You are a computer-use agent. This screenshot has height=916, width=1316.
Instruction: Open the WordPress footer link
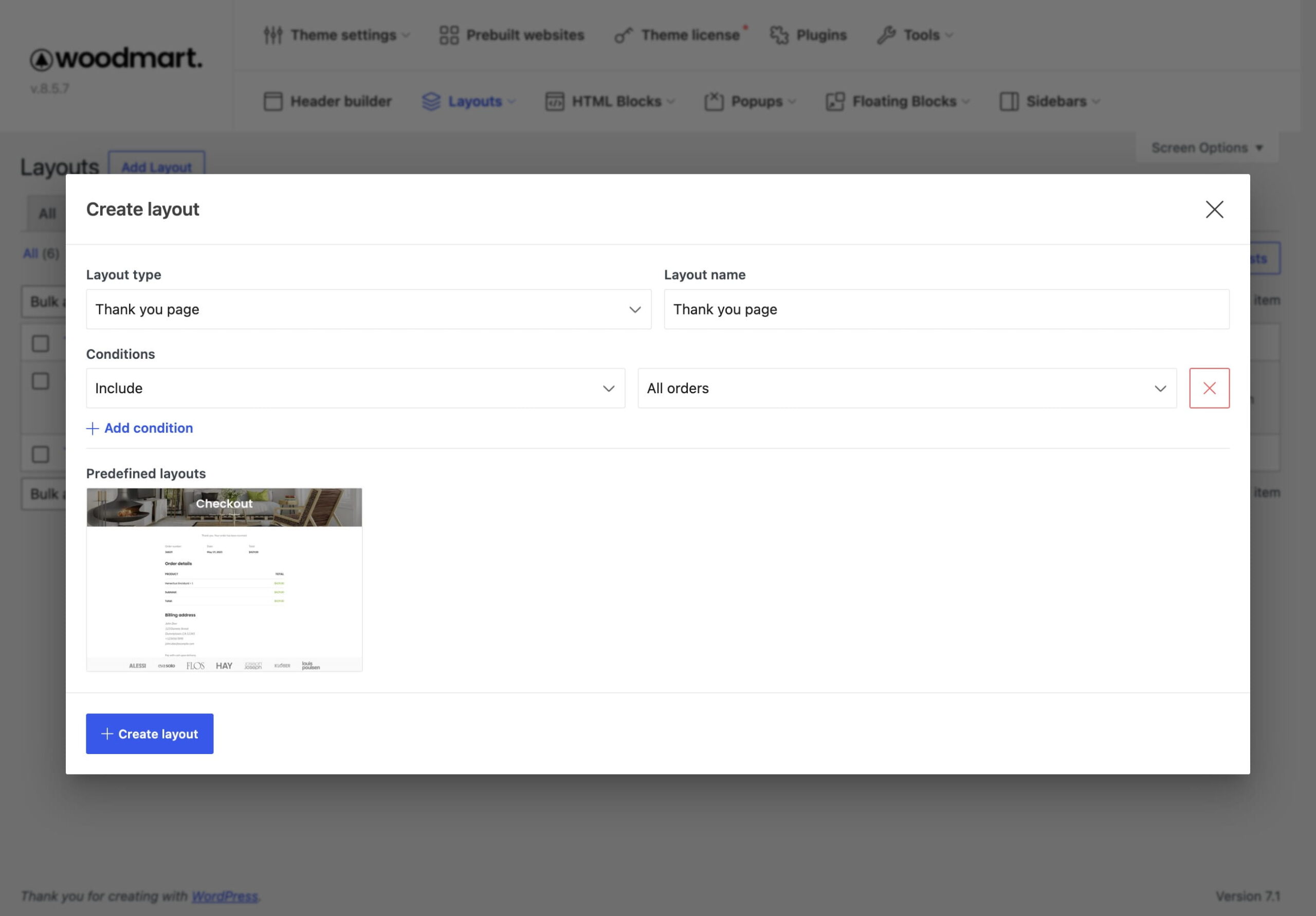point(225,896)
